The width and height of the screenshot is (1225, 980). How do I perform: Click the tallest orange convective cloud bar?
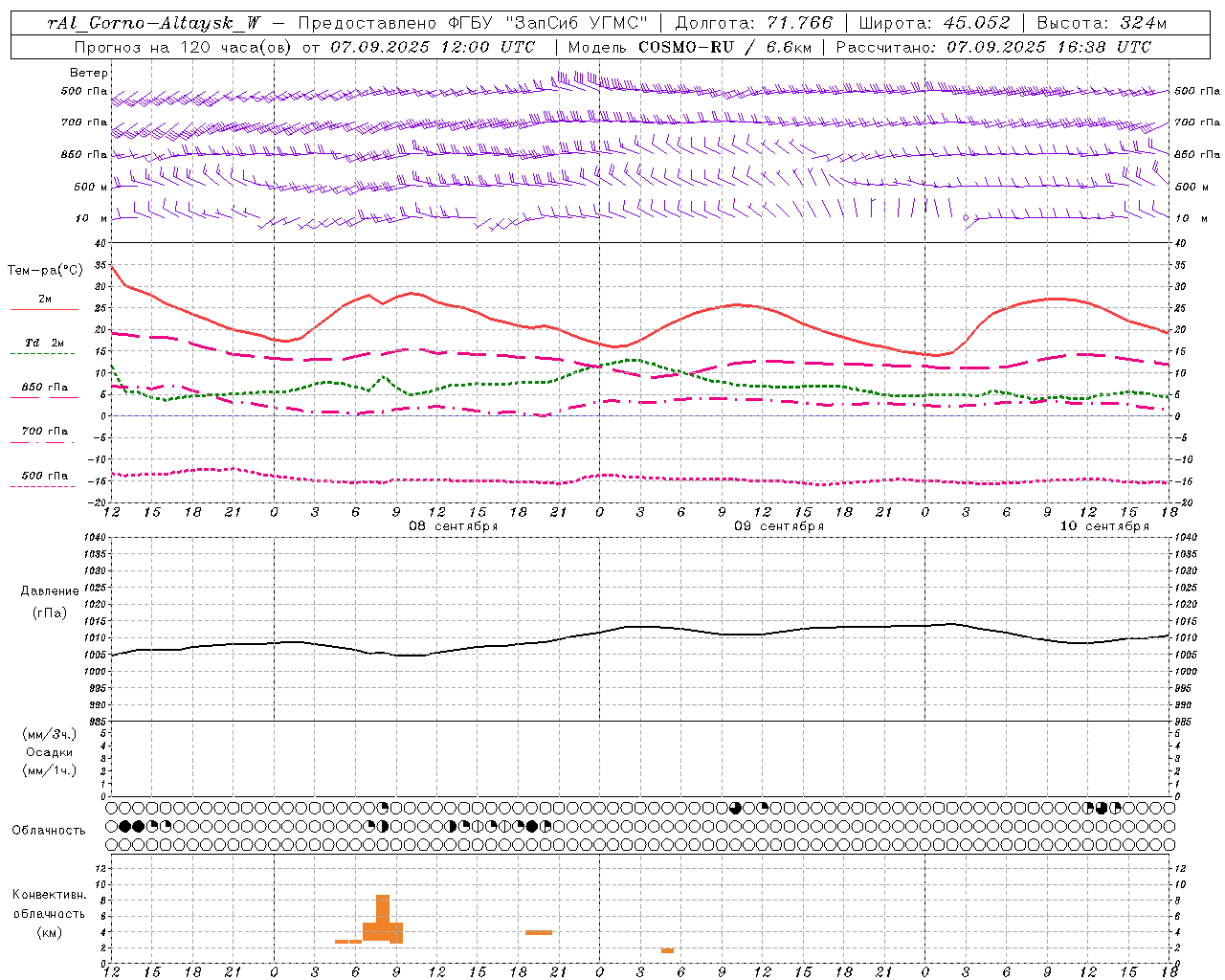[x=383, y=919]
